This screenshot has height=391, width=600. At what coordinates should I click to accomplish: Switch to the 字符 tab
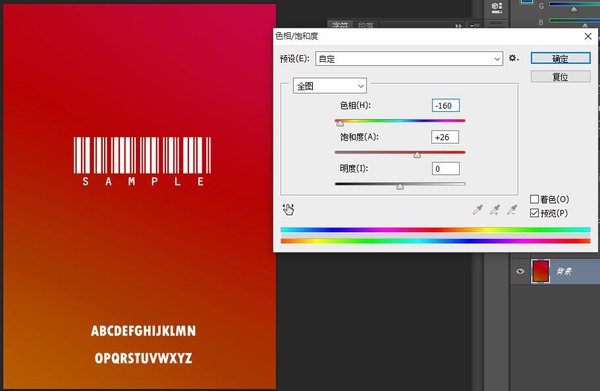[340, 25]
